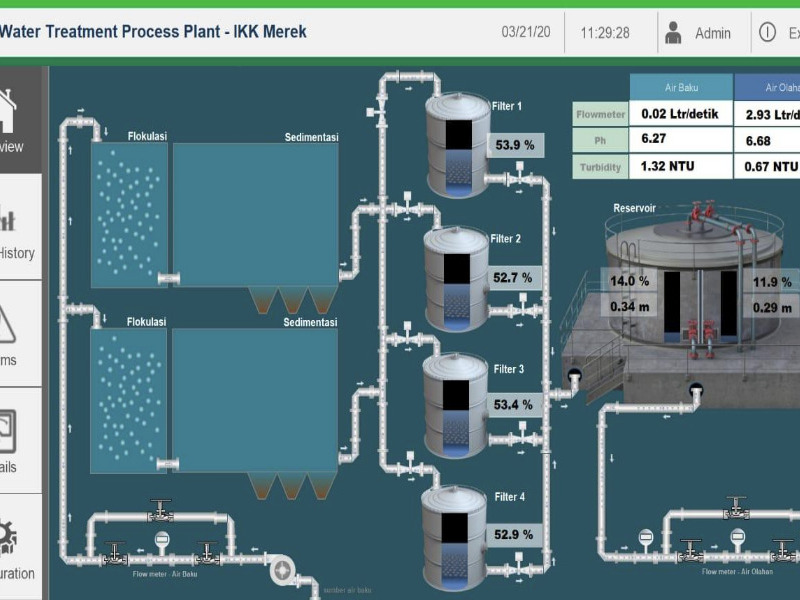The height and width of the screenshot is (600, 800).
Task: Open the Details sidebar icon
Action: pos(6,430)
